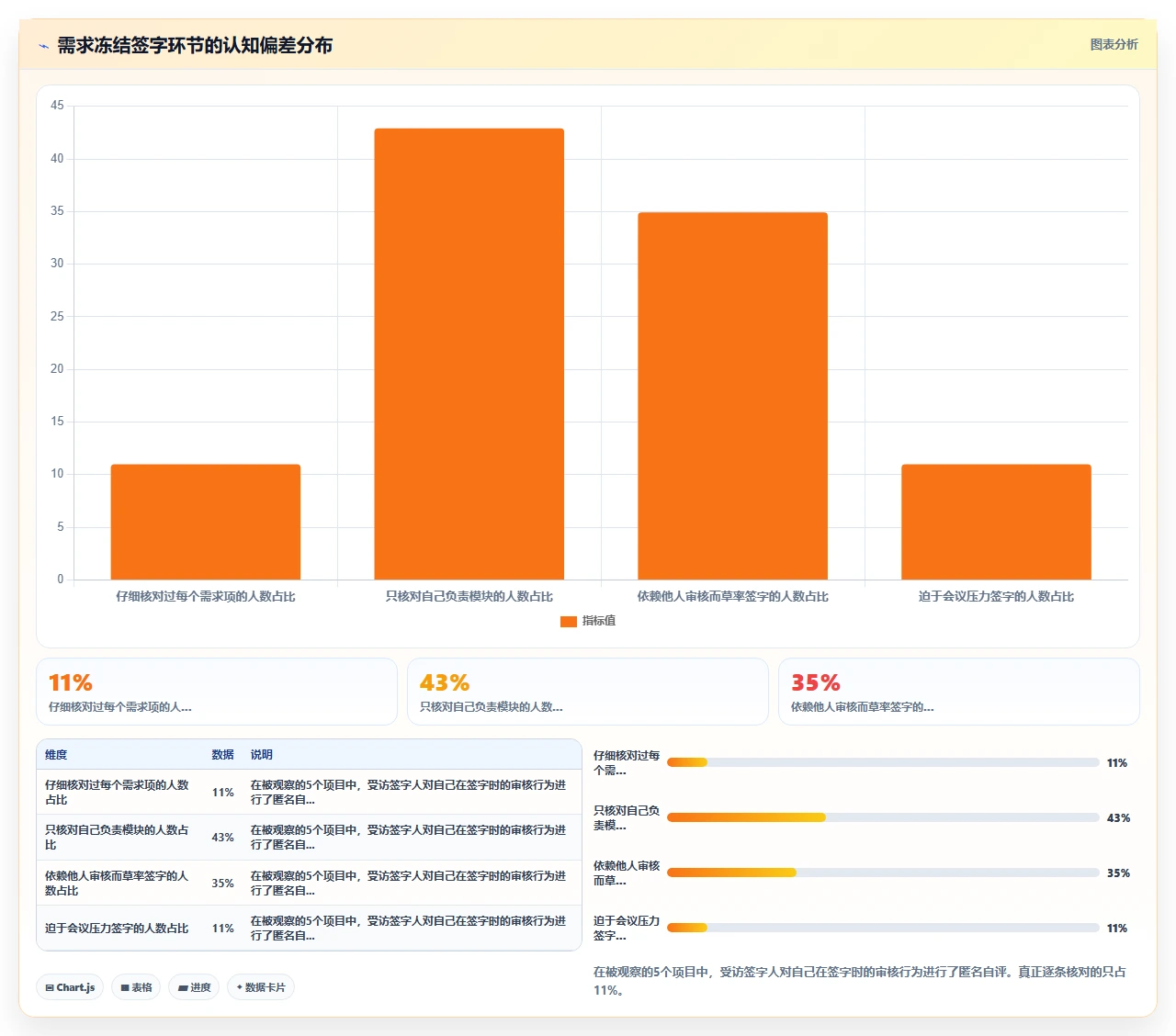Open the 11% data card
This screenshot has width=1176, height=1036.
[217, 692]
